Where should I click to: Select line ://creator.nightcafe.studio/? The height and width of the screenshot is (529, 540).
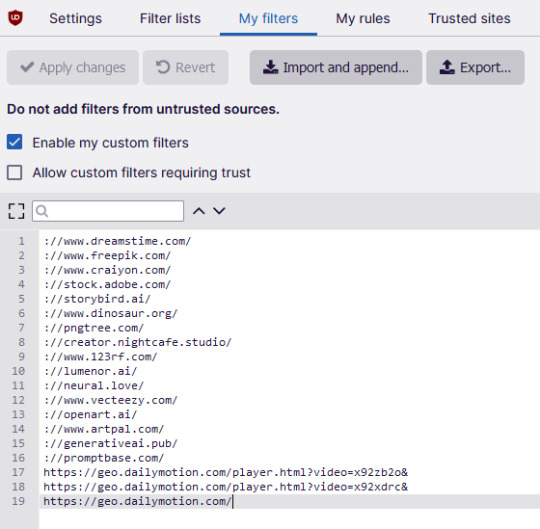137,342
